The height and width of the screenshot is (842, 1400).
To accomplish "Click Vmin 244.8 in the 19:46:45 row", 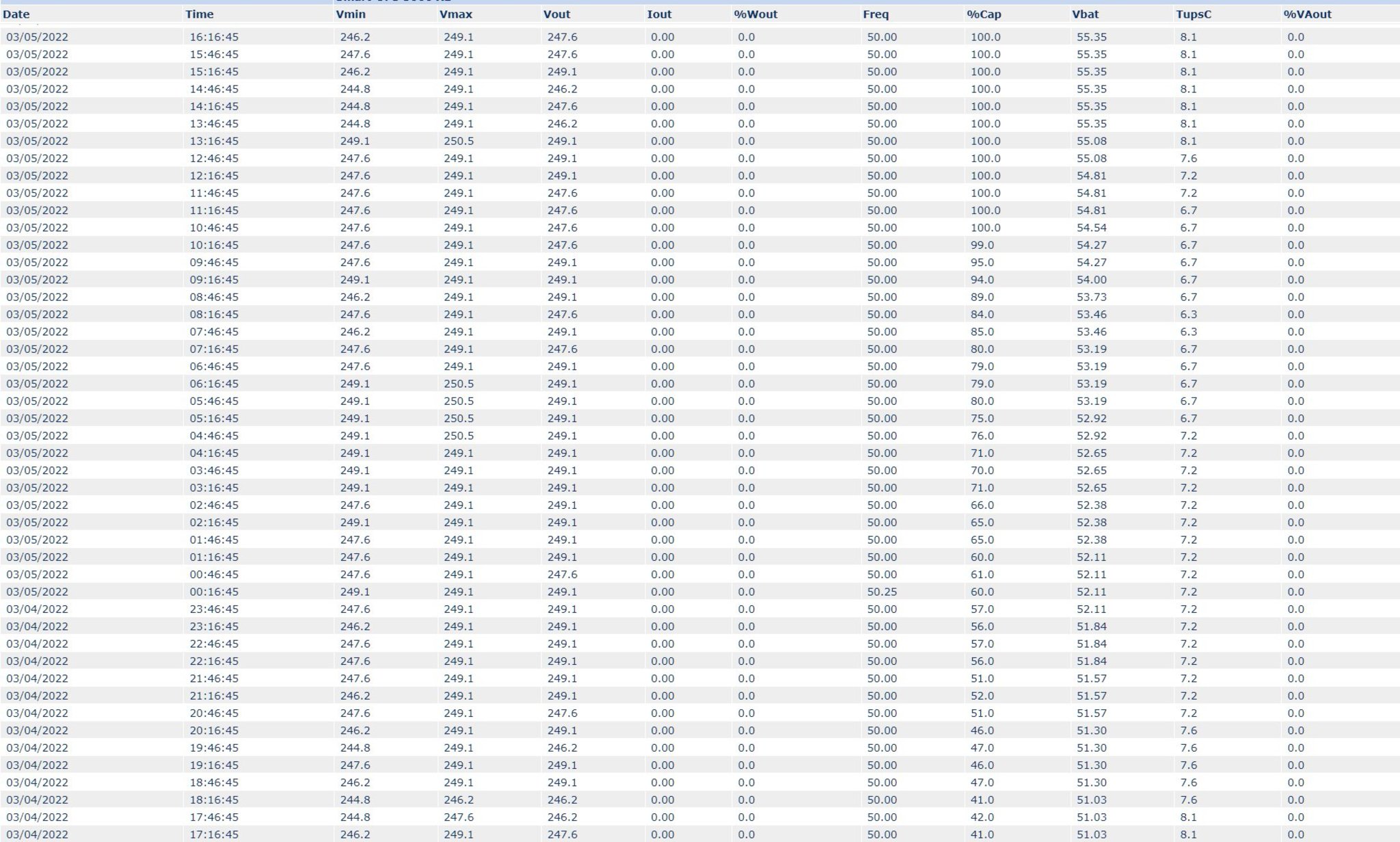I will point(355,748).
